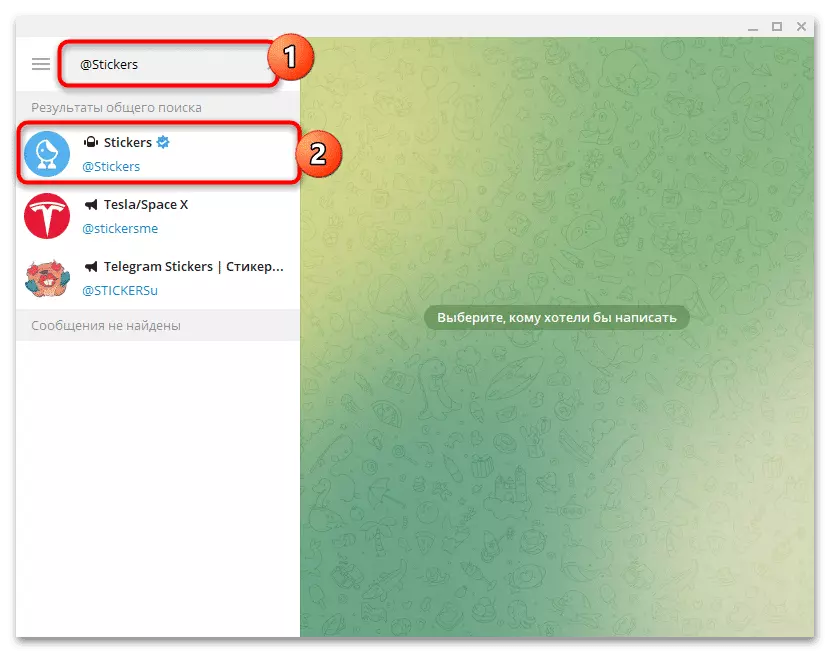The height and width of the screenshot is (653, 830).
Task: Click the 'Результаты общего поиска' header
Action: [x=116, y=107]
